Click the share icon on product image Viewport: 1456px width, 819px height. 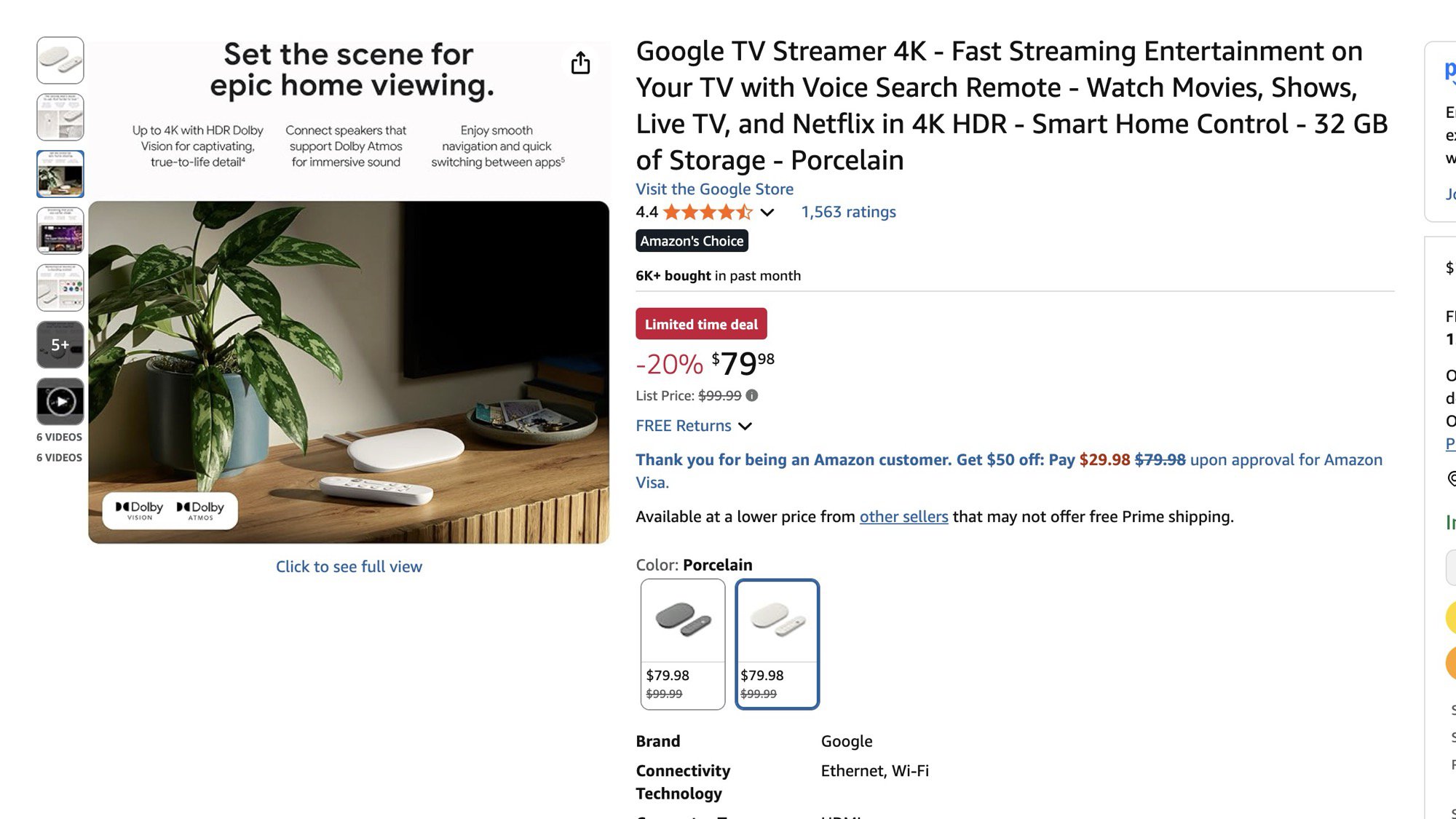(580, 63)
